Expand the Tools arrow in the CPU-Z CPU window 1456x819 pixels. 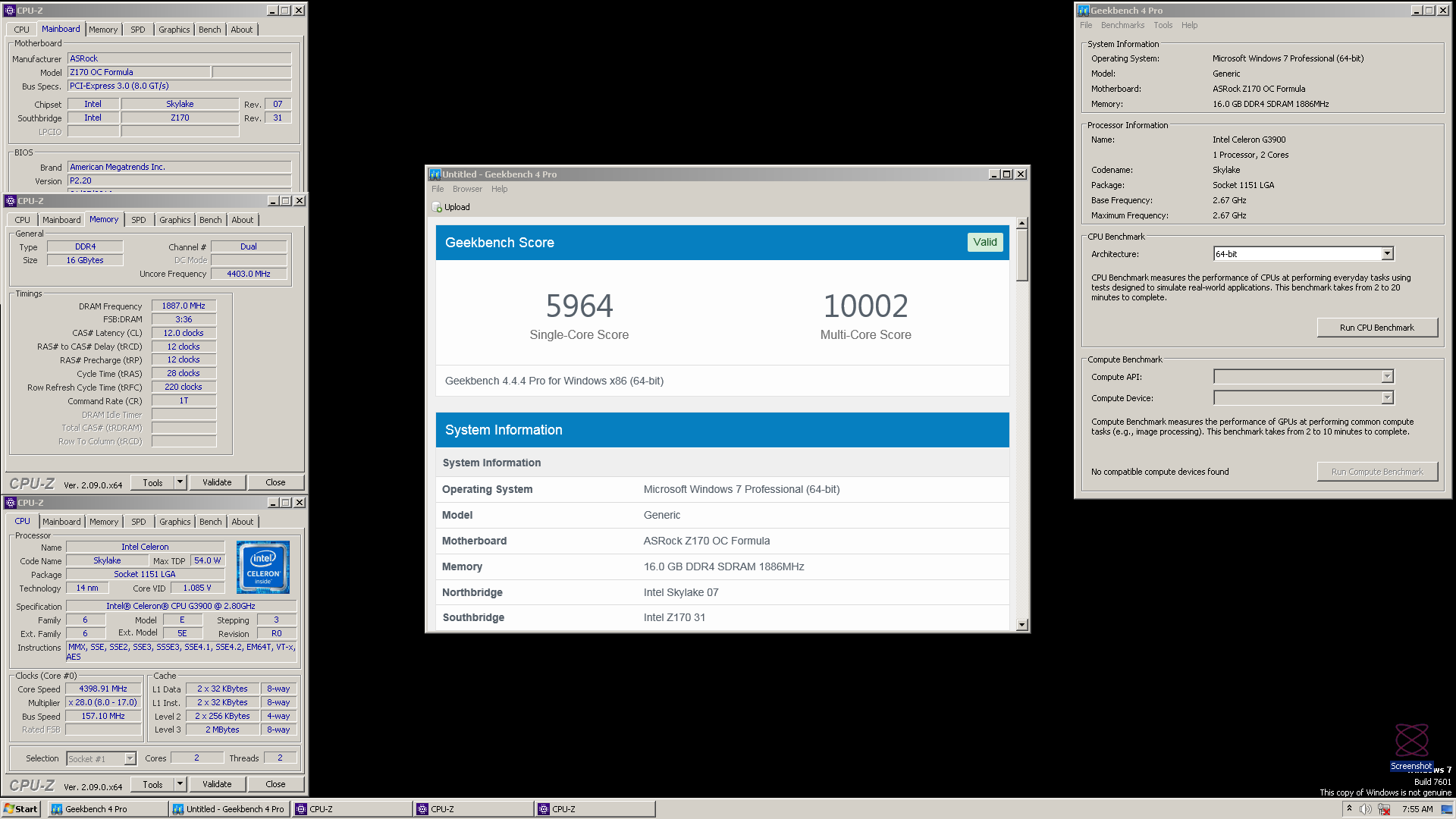[180, 784]
